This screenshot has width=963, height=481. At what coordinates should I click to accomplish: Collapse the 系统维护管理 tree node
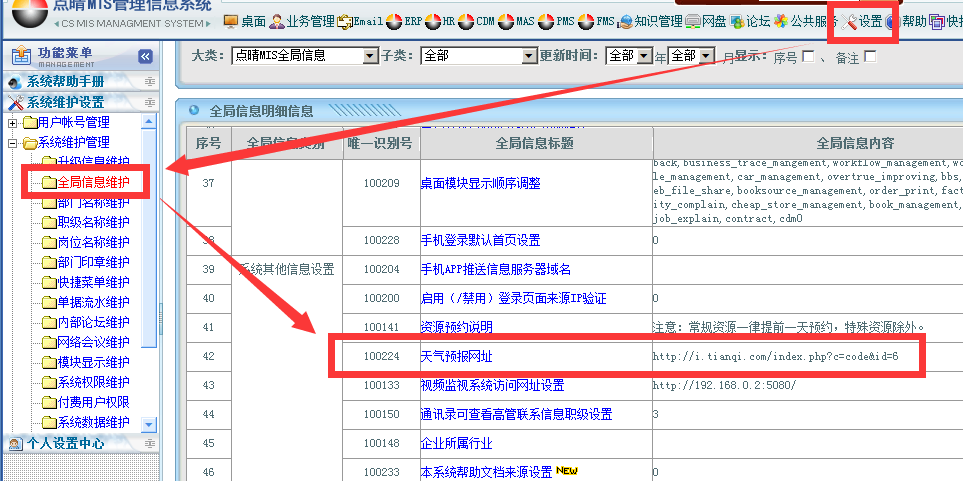(x=13, y=143)
